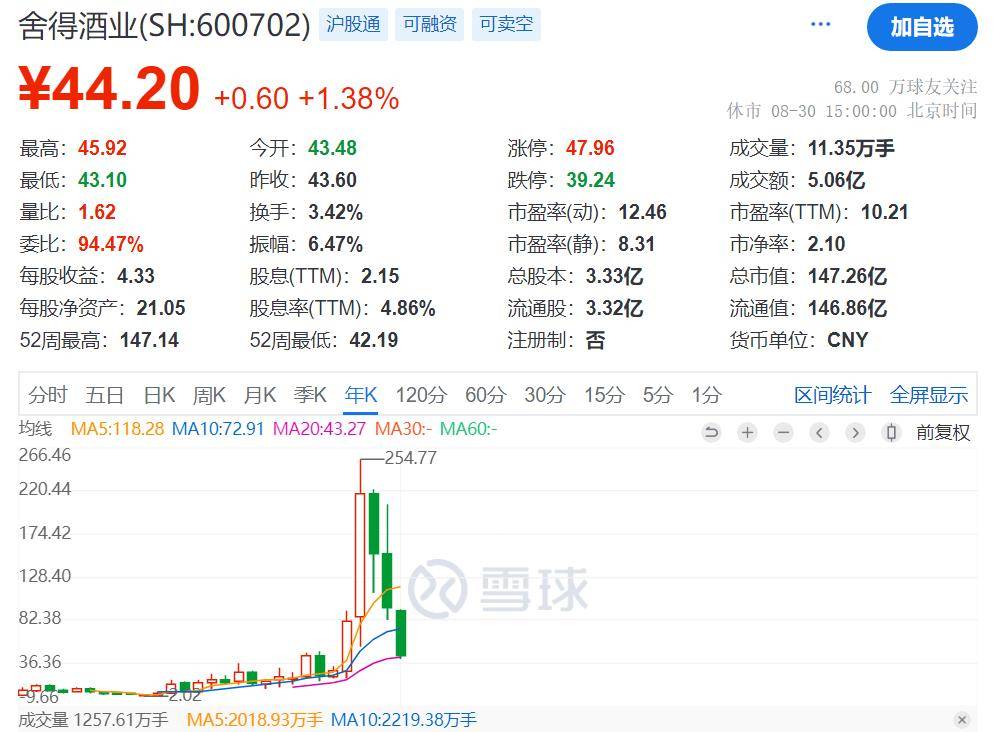The image size is (993, 732).
Task: Click the 沪股通 tag
Action: click(353, 24)
